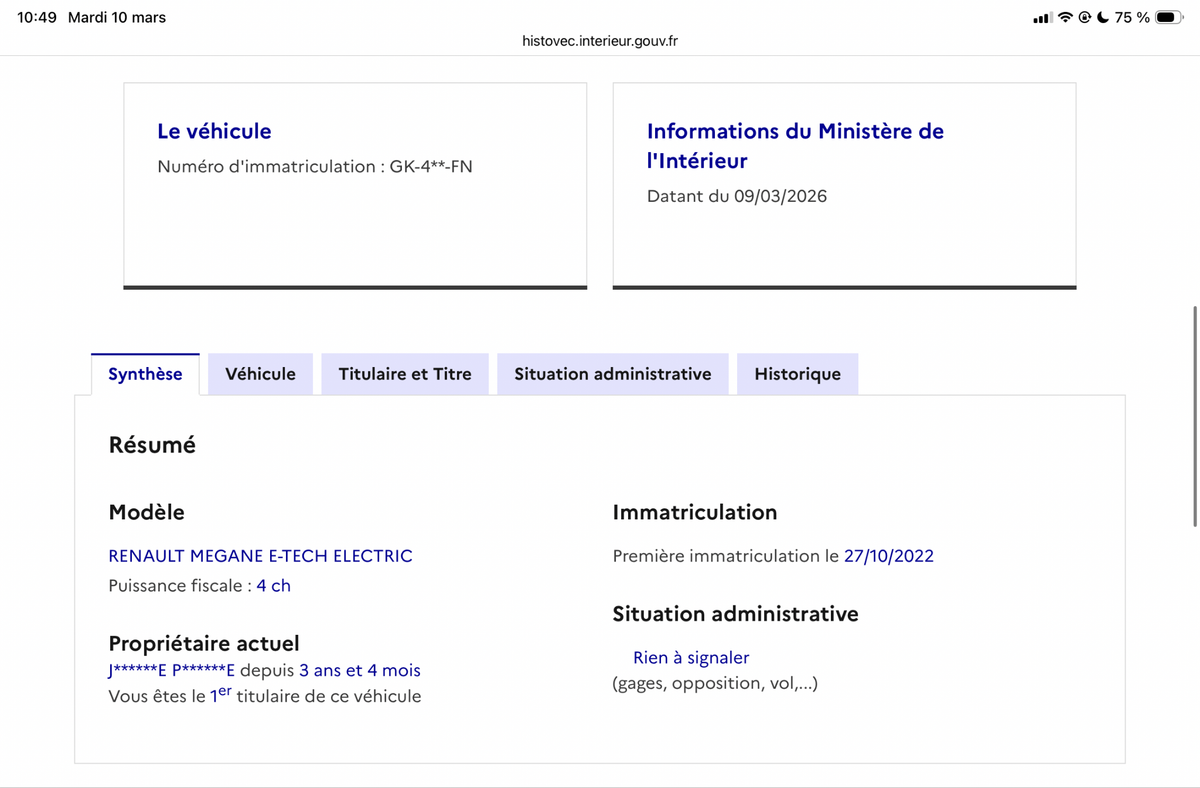Click the "Le véhicule" card heading
The image size is (1200, 788).
tap(214, 131)
